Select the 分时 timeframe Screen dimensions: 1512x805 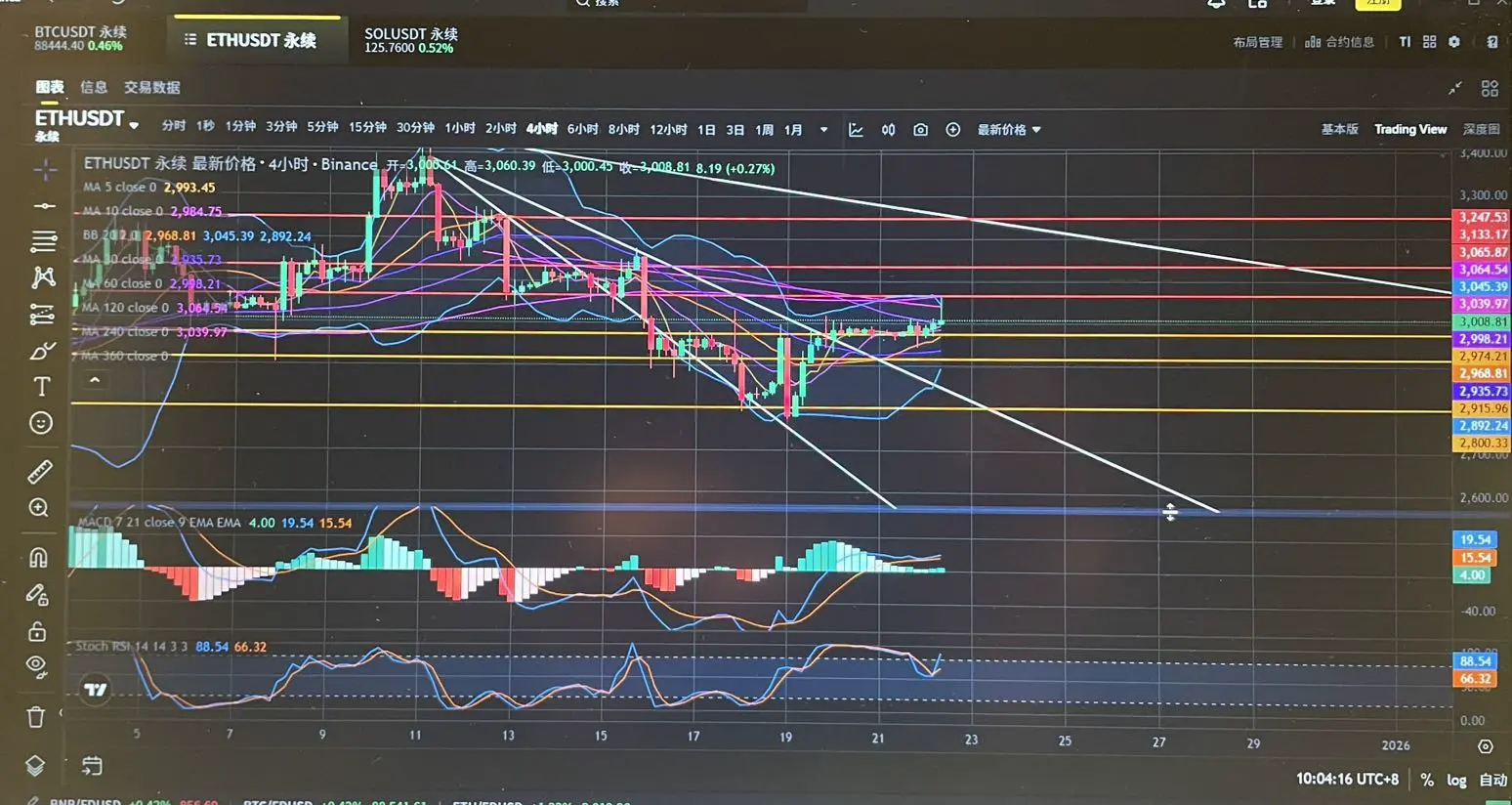[174, 125]
